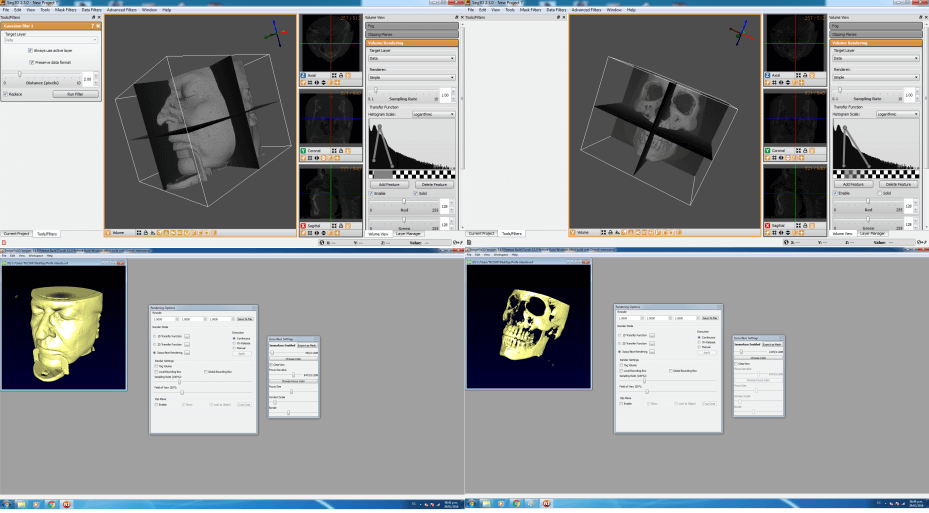Click green Y Coronal icon, right Seg3D window
This screenshot has width=929, height=513.
pyautogui.click(x=768, y=150)
